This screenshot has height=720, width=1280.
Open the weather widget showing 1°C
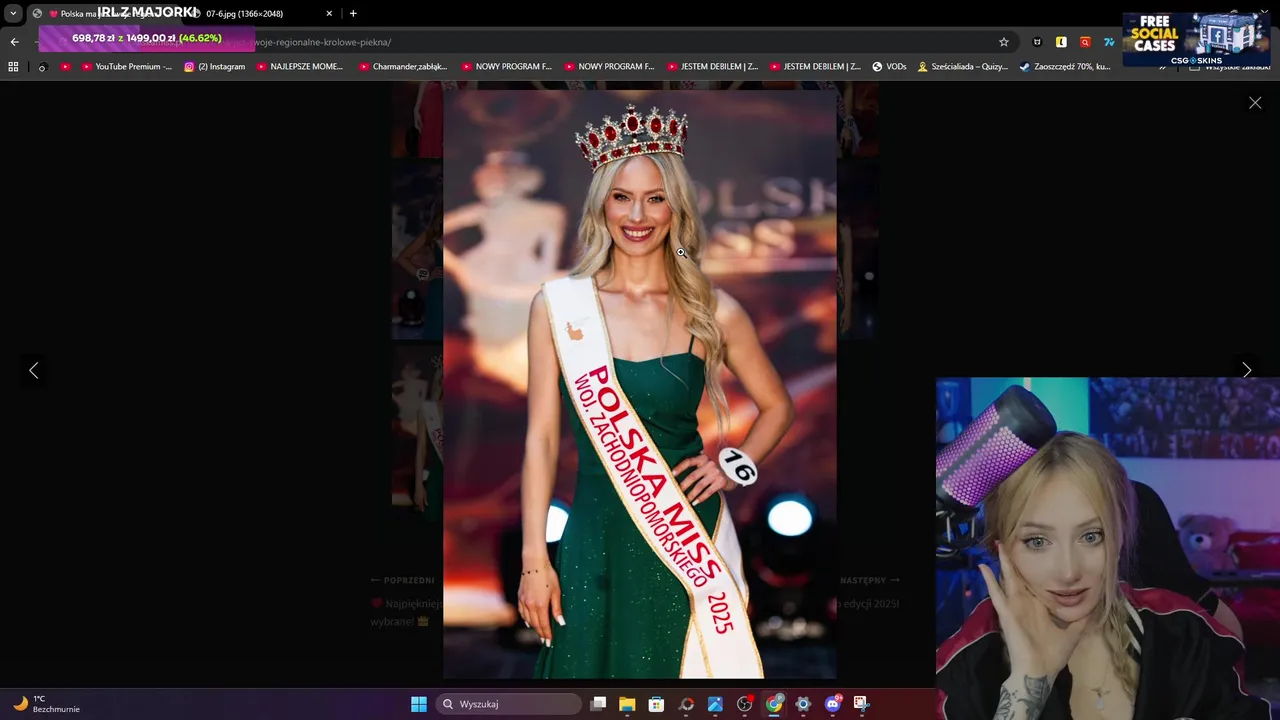[46, 704]
